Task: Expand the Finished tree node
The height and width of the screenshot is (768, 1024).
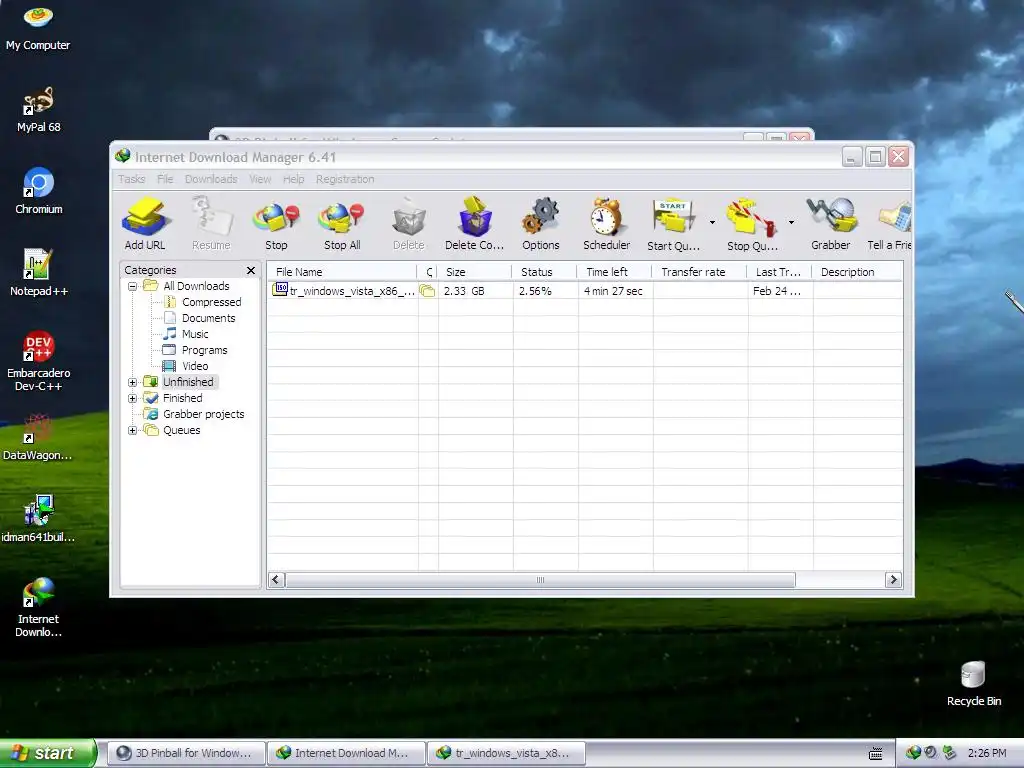Action: [x=133, y=398]
